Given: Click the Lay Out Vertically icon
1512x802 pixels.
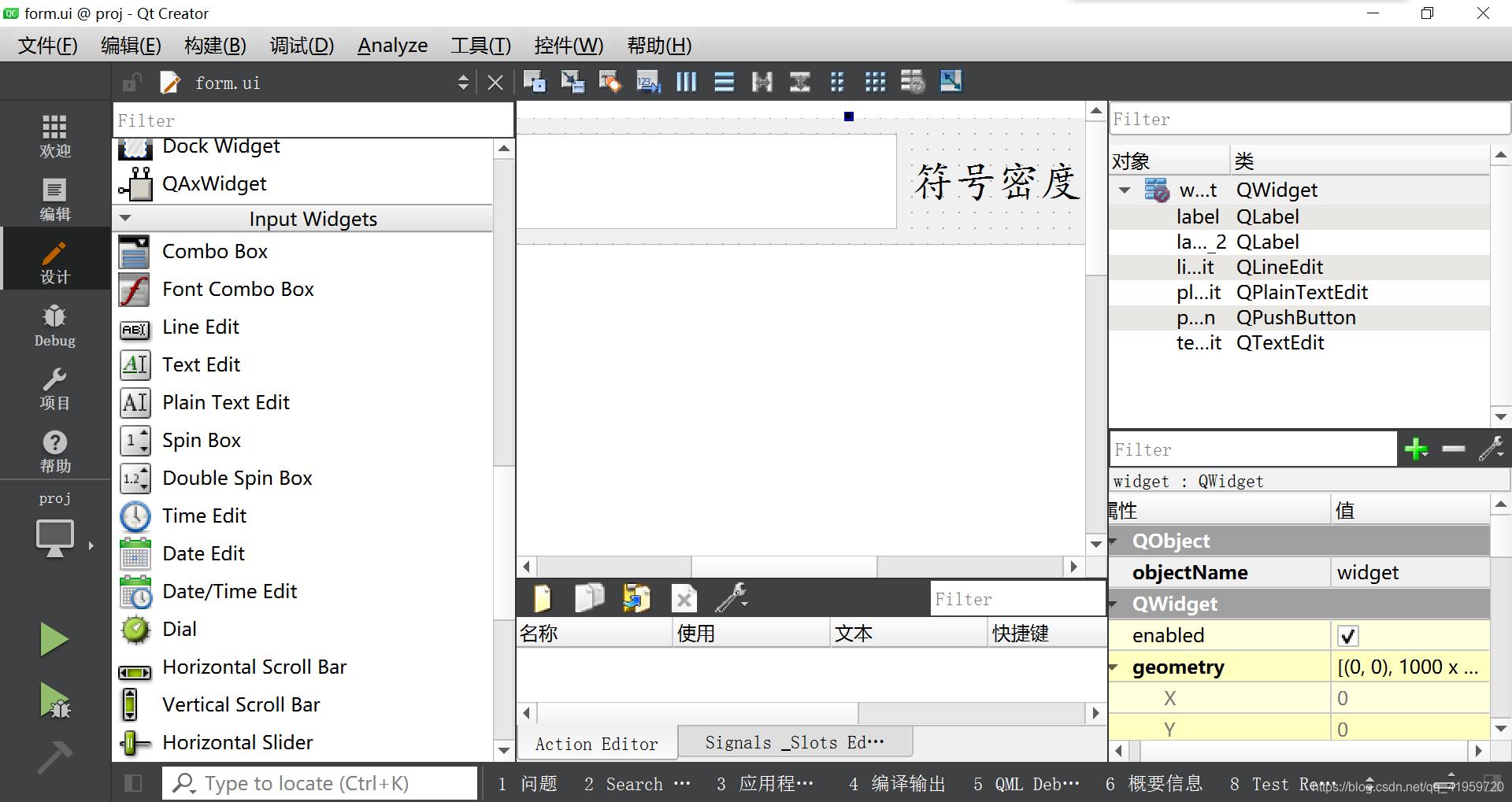Looking at the screenshot, I should (724, 82).
